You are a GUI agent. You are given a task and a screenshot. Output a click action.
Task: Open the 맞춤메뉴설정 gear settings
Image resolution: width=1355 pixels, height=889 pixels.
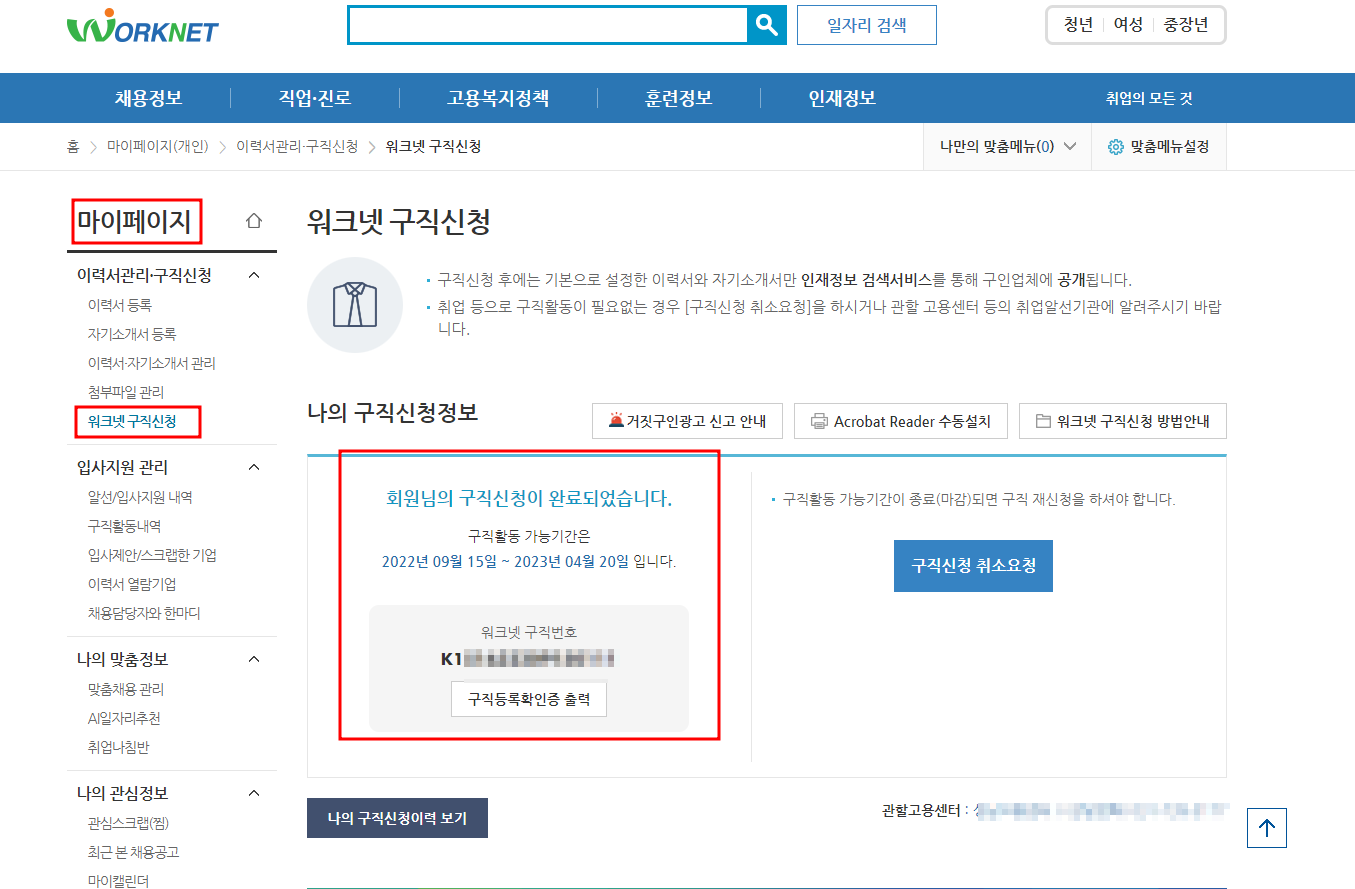click(1159, 147)
